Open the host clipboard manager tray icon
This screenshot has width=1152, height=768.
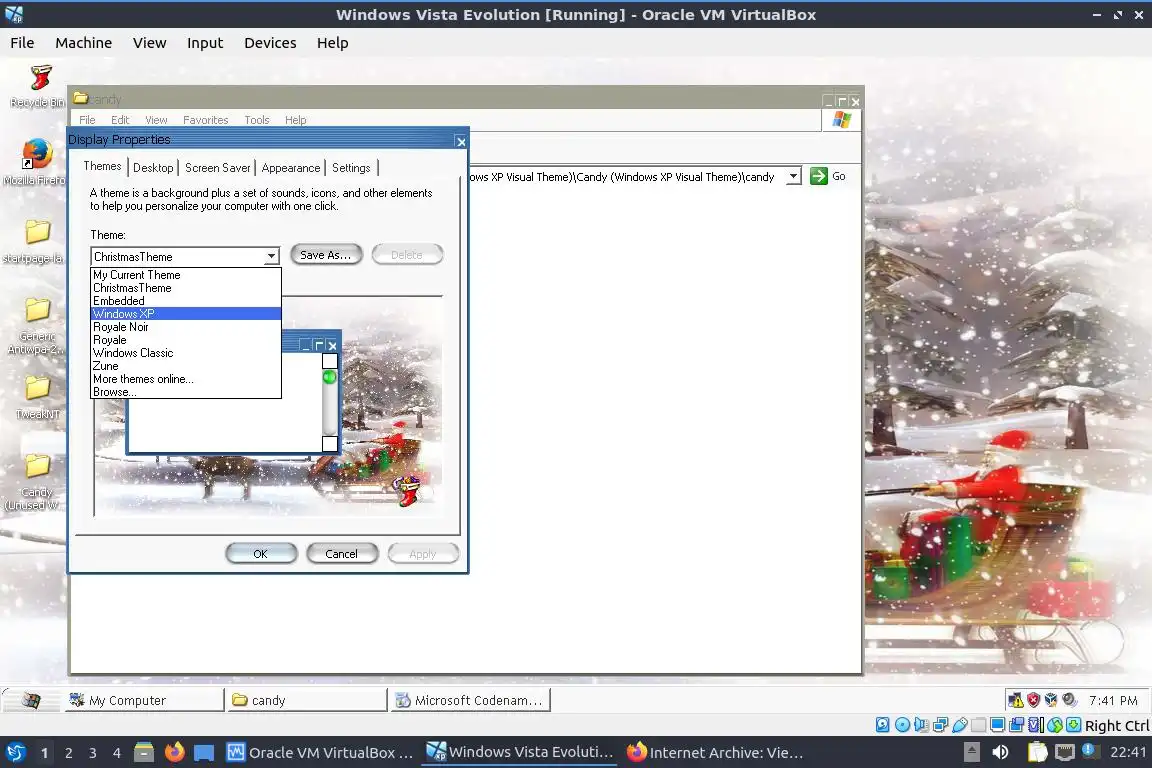tap(1037, 752)
